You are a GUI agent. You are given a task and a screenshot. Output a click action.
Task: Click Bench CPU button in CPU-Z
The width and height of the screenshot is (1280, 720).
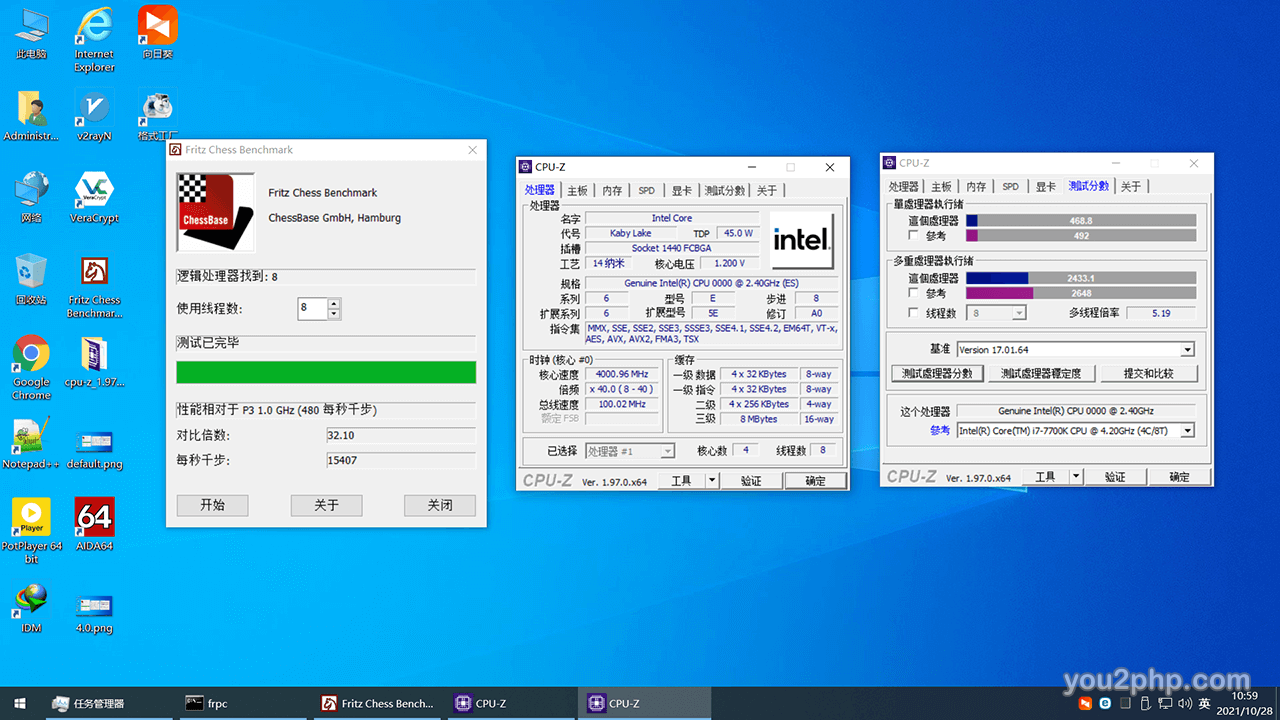point(935,373)
